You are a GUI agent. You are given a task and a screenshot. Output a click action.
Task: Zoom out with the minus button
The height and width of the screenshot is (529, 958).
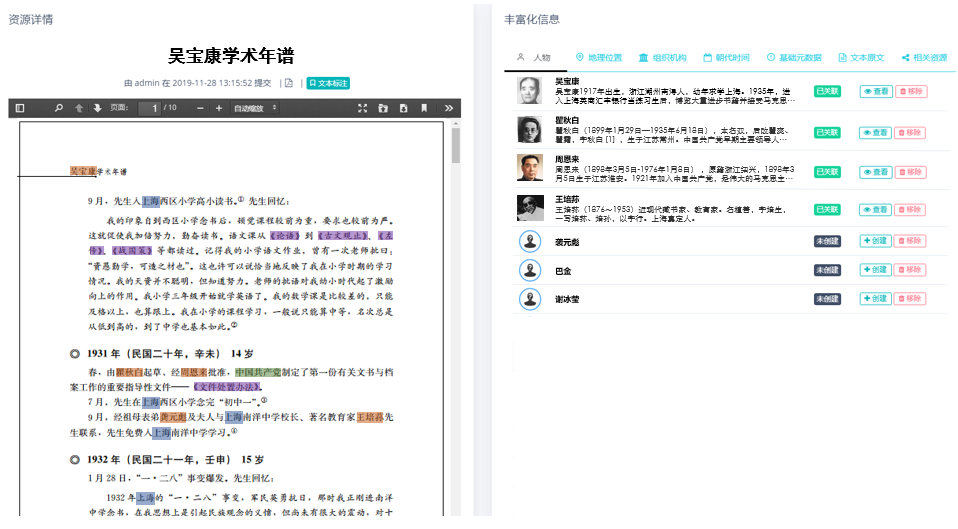[x=200, y=108]
